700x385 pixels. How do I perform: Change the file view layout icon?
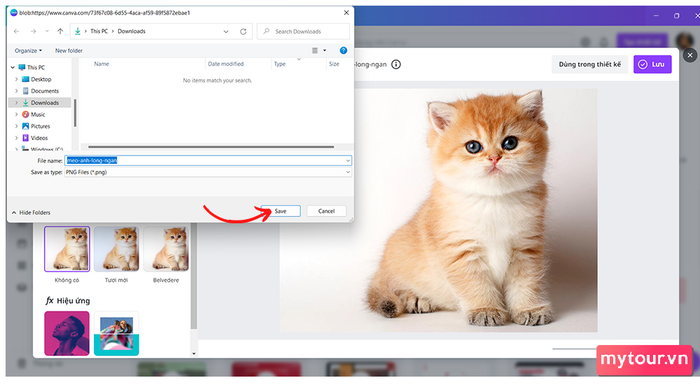pyautogui.click(x=315, y=50)
